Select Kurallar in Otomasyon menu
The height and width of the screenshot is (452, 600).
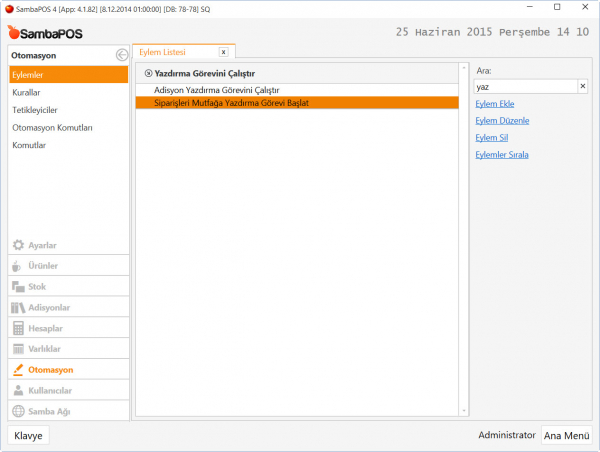point(26,92)
